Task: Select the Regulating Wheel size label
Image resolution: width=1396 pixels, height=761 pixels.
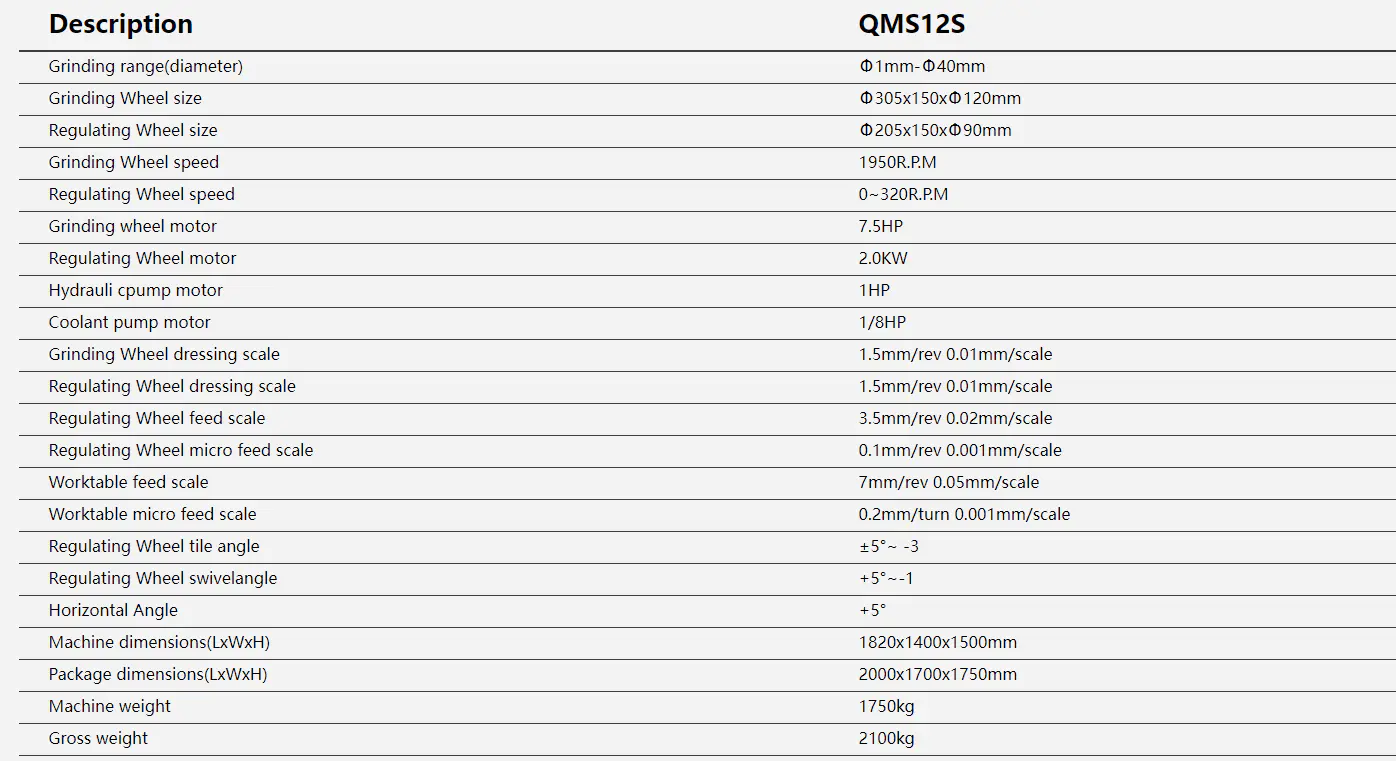Action: click(133, 130)
